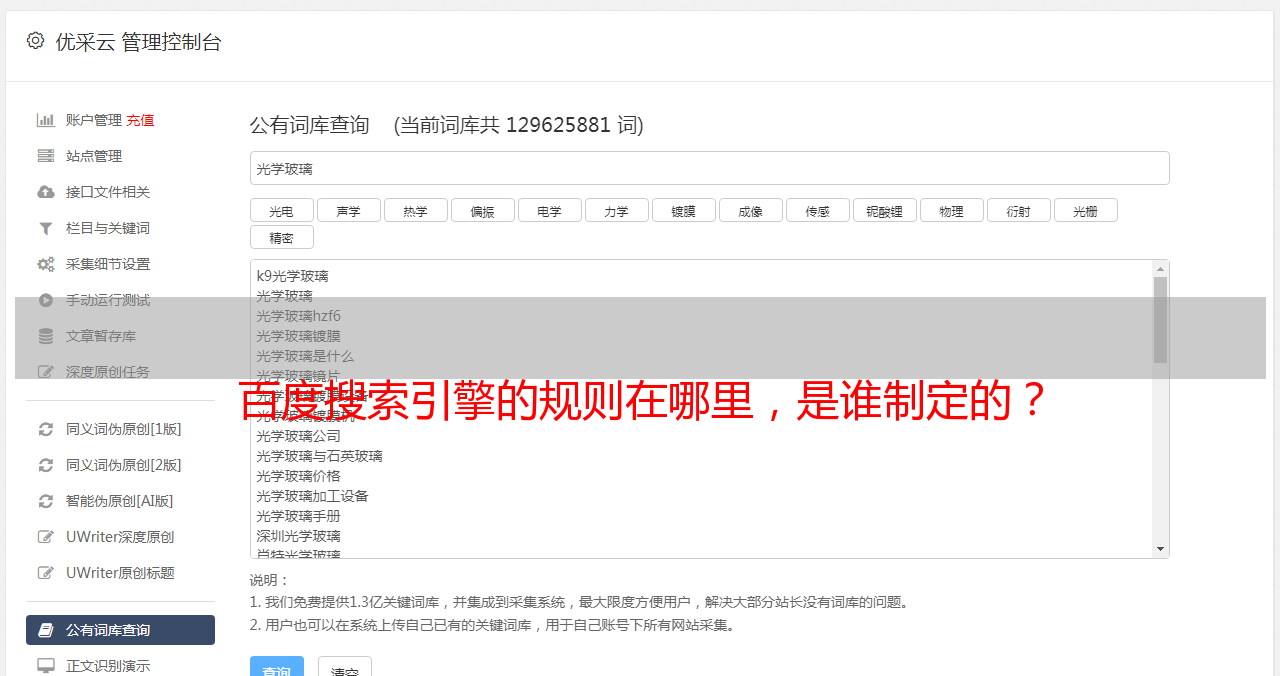
Task: Focus the keyword input containing 光学玻璃
Action: [x=709, y=168]
